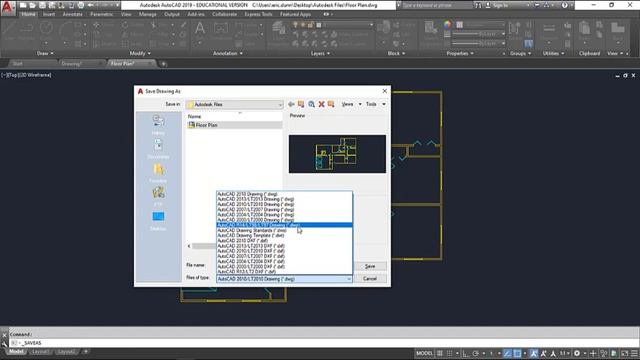Open History in the dialog places list
Viewport: 640px width, 360px height.
point(158,124)
